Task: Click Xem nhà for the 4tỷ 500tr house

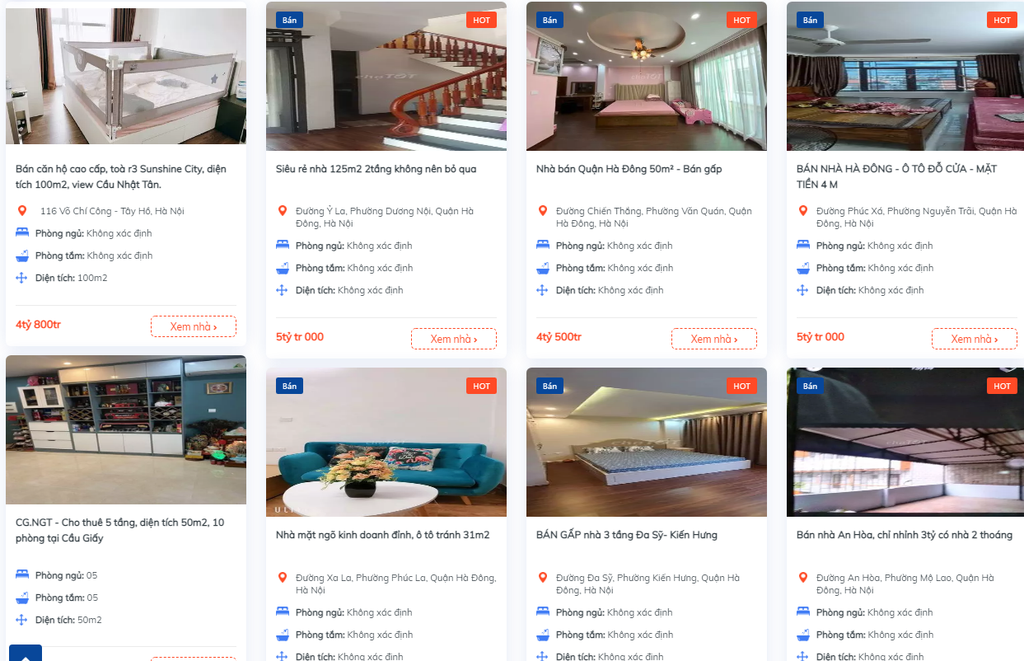Action: [714, 339]
